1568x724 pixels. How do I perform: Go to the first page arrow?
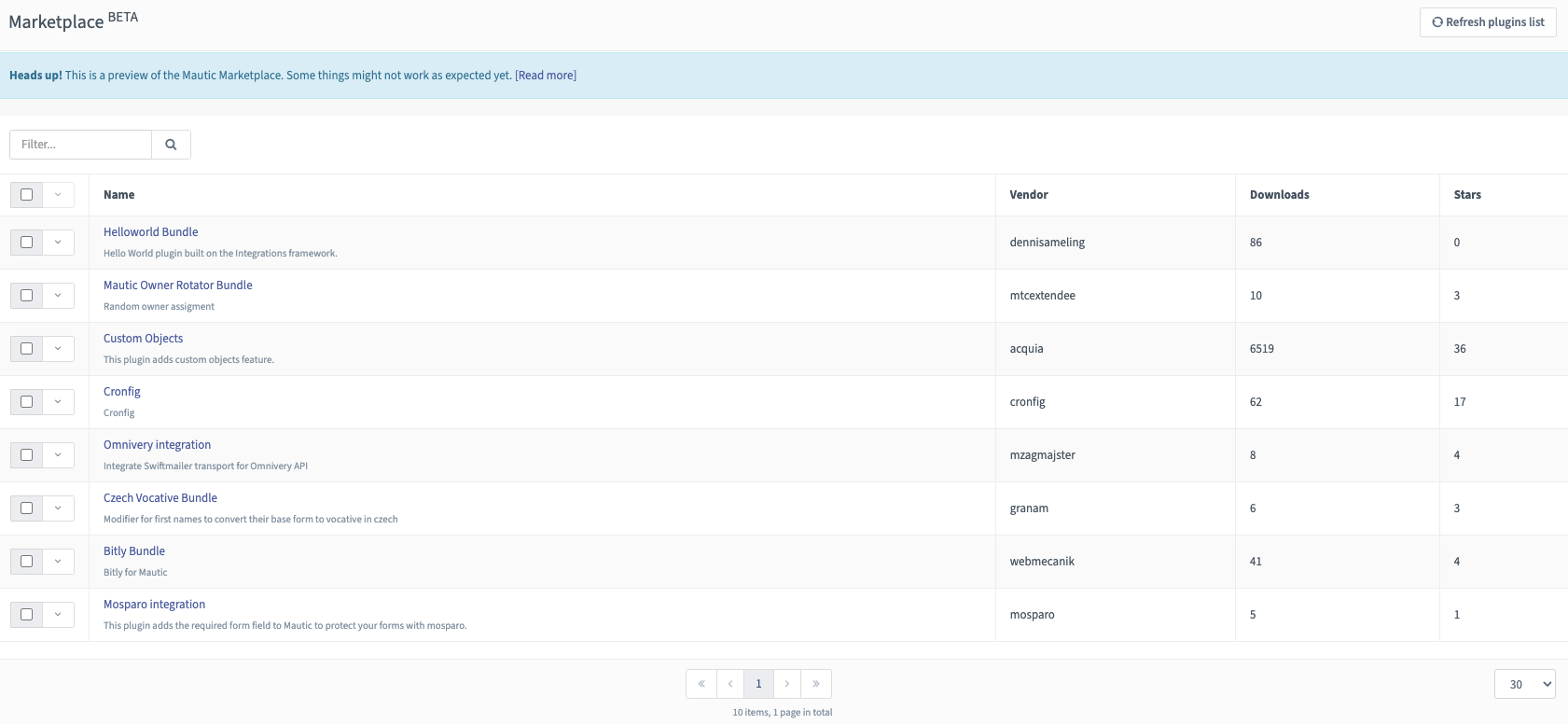tap(701, 684)
